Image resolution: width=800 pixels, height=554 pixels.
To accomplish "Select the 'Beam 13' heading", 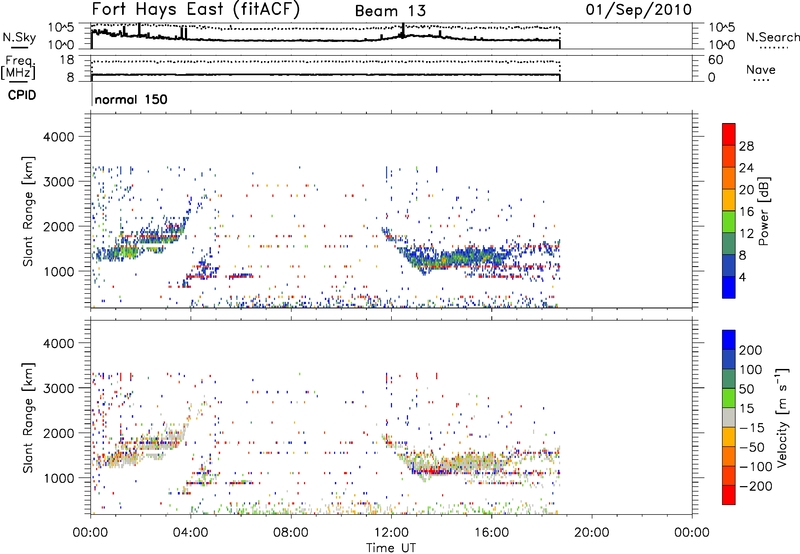I will tap(390, 11).
